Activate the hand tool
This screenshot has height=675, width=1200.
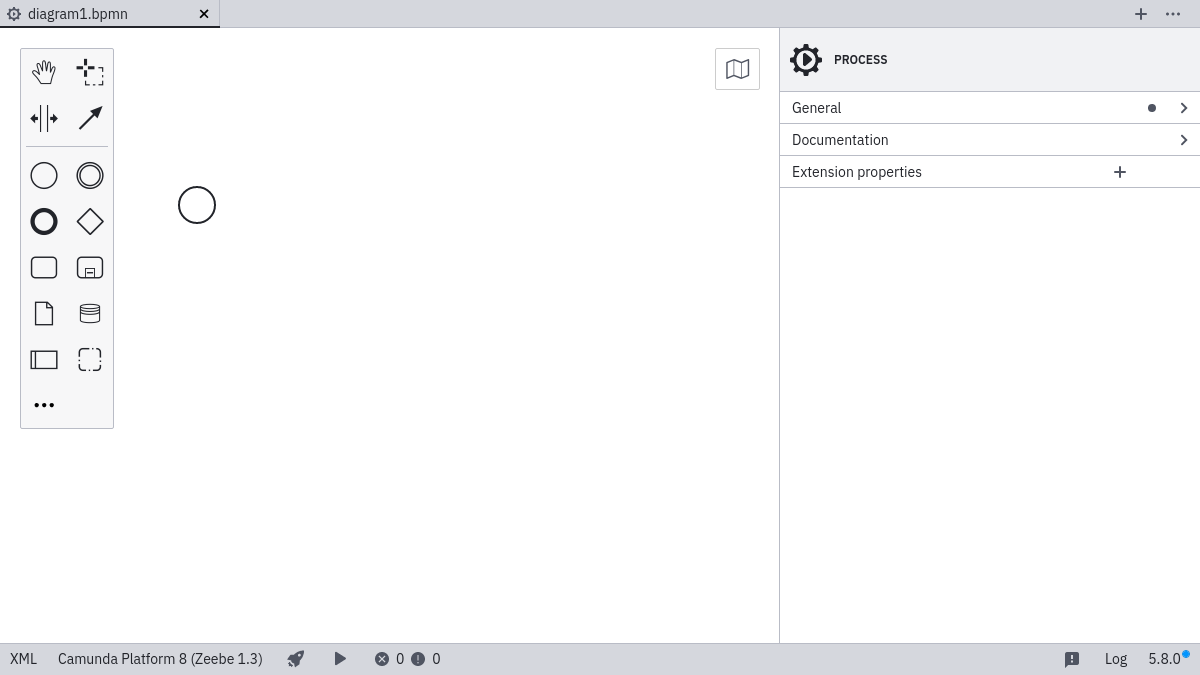[44, 72]
